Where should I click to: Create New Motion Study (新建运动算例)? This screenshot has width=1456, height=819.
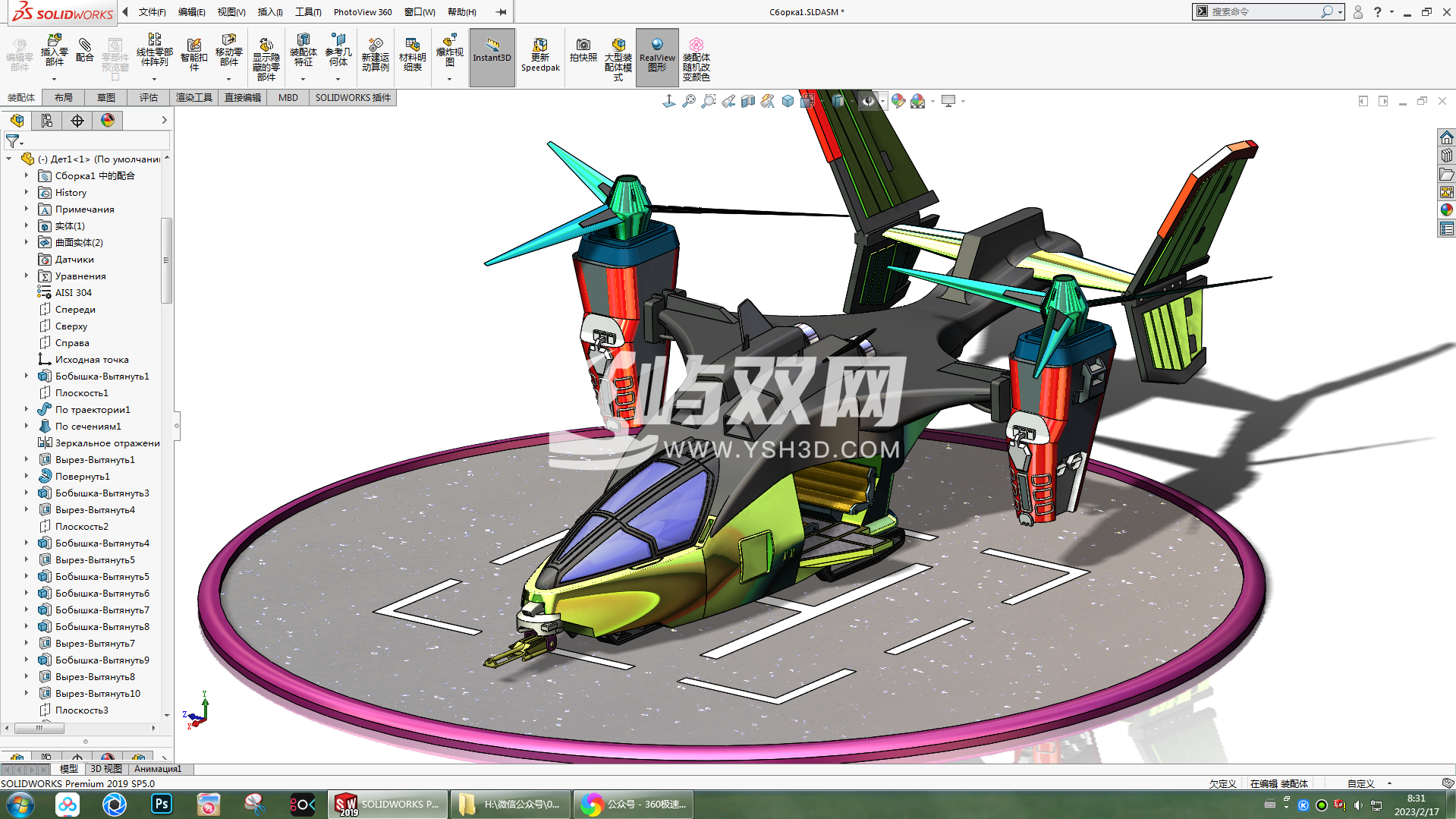pos(375,55)
